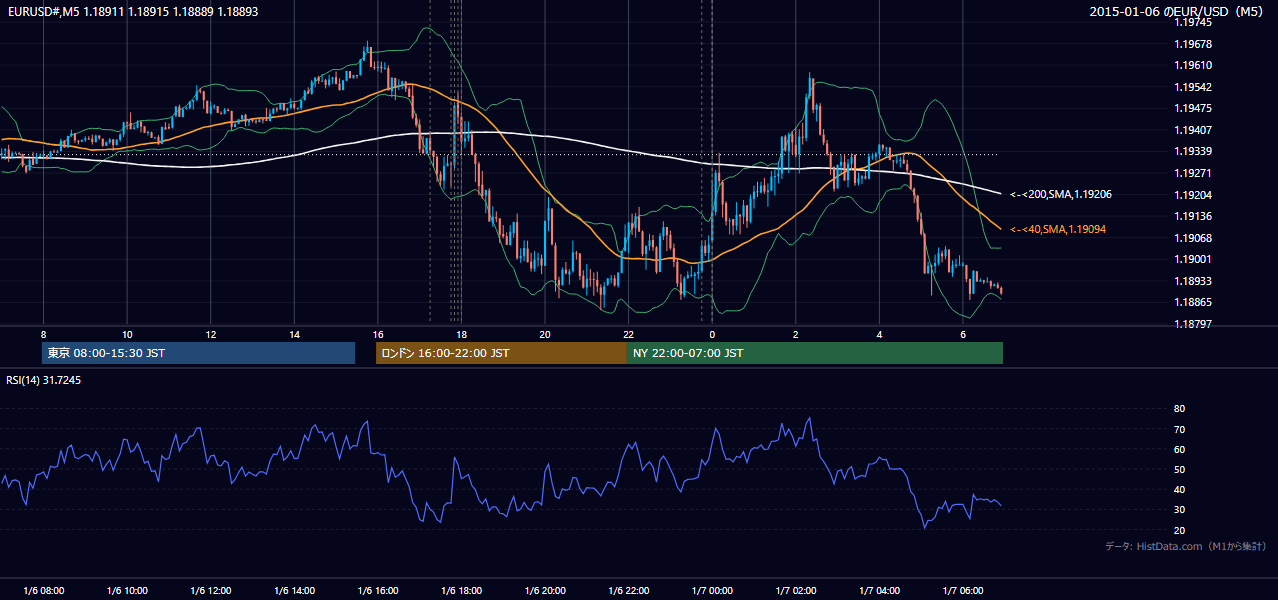Click price axis value 1.19542
The width and height of the screenshot is (1278, 600).
tap(1194, 87)
